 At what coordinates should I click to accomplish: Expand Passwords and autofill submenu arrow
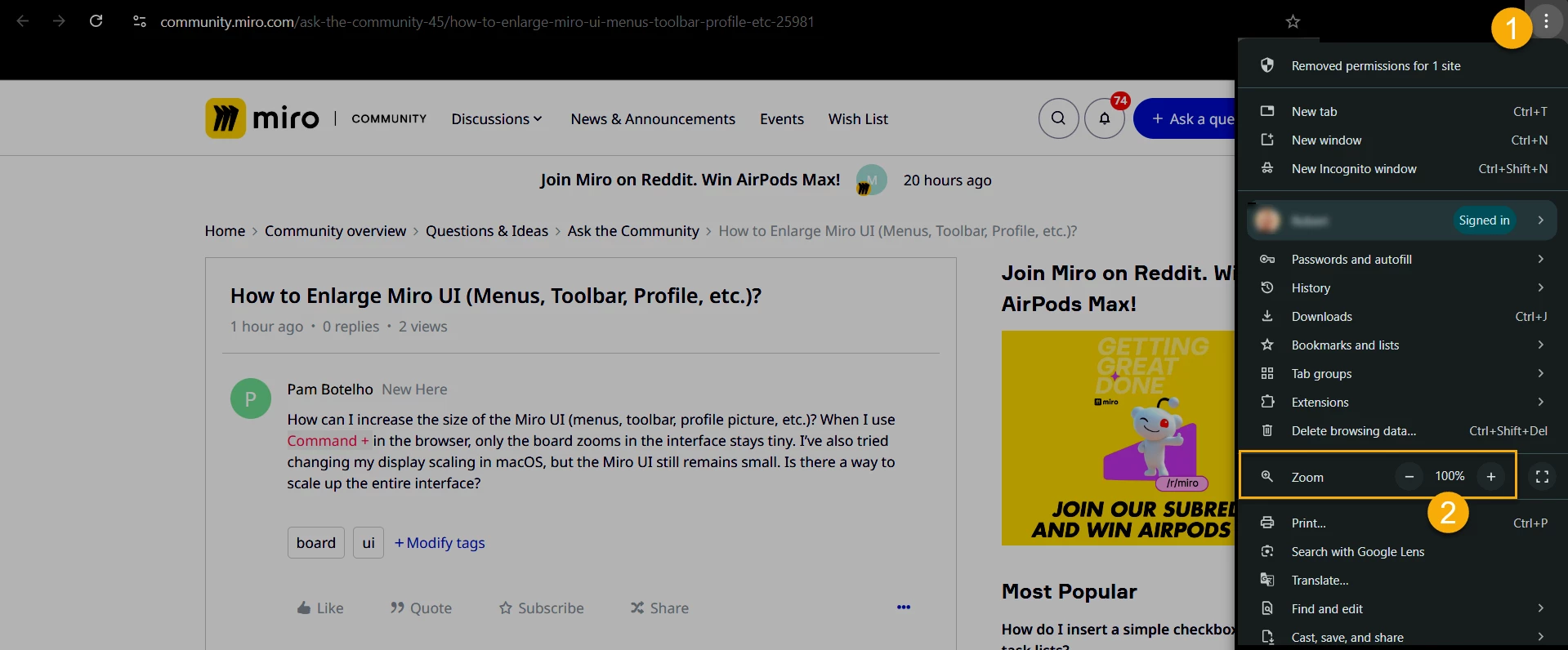(1540, 259)
